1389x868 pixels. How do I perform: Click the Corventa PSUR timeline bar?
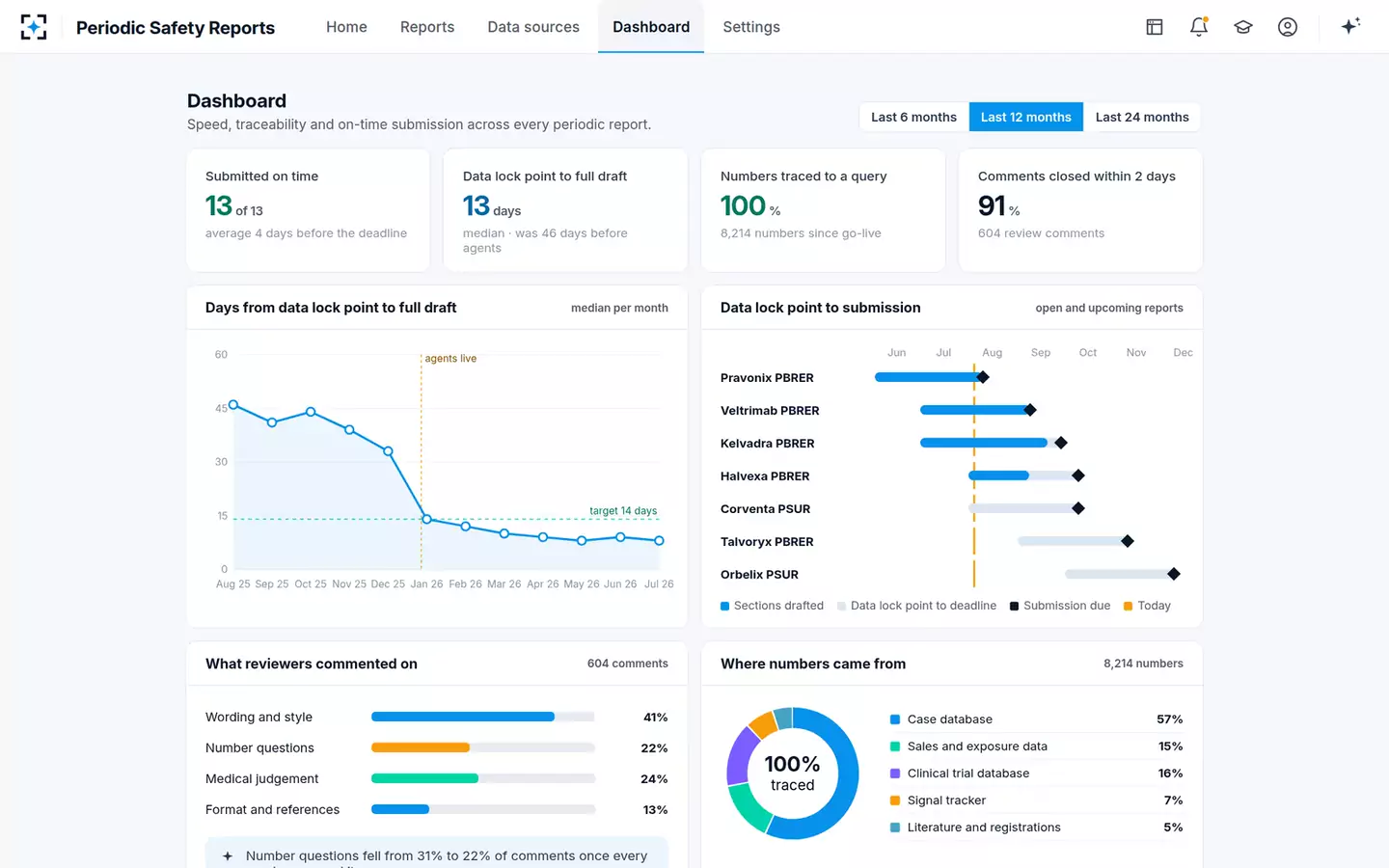[1023, 508]
